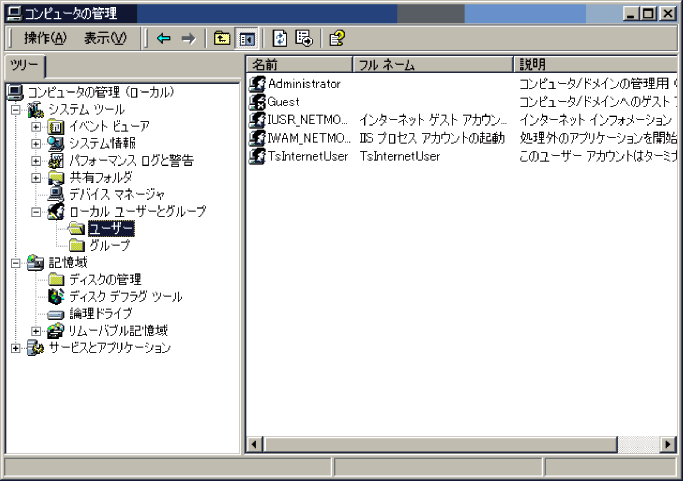Open the 操作(A) menu
Screen dimensions: 683x481
pos(44,38)
